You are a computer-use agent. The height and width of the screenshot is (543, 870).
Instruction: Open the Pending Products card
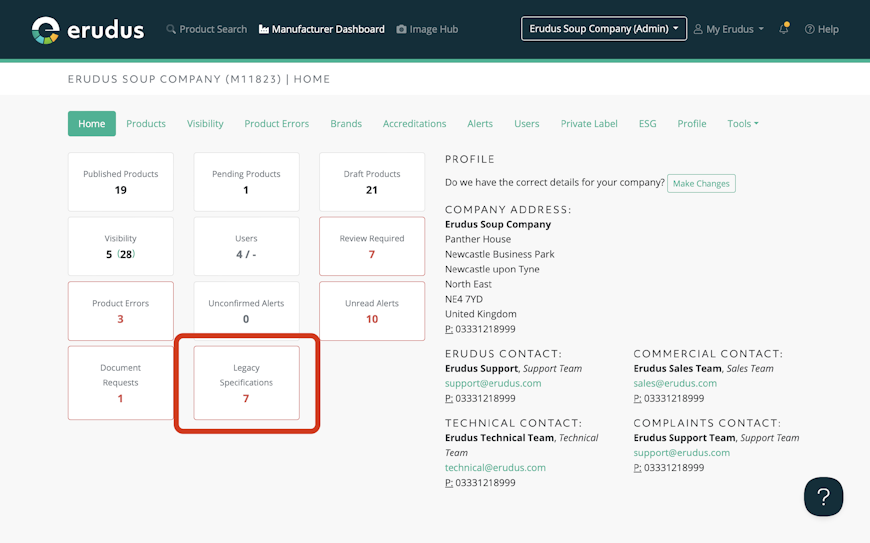(x=246, y=182)
